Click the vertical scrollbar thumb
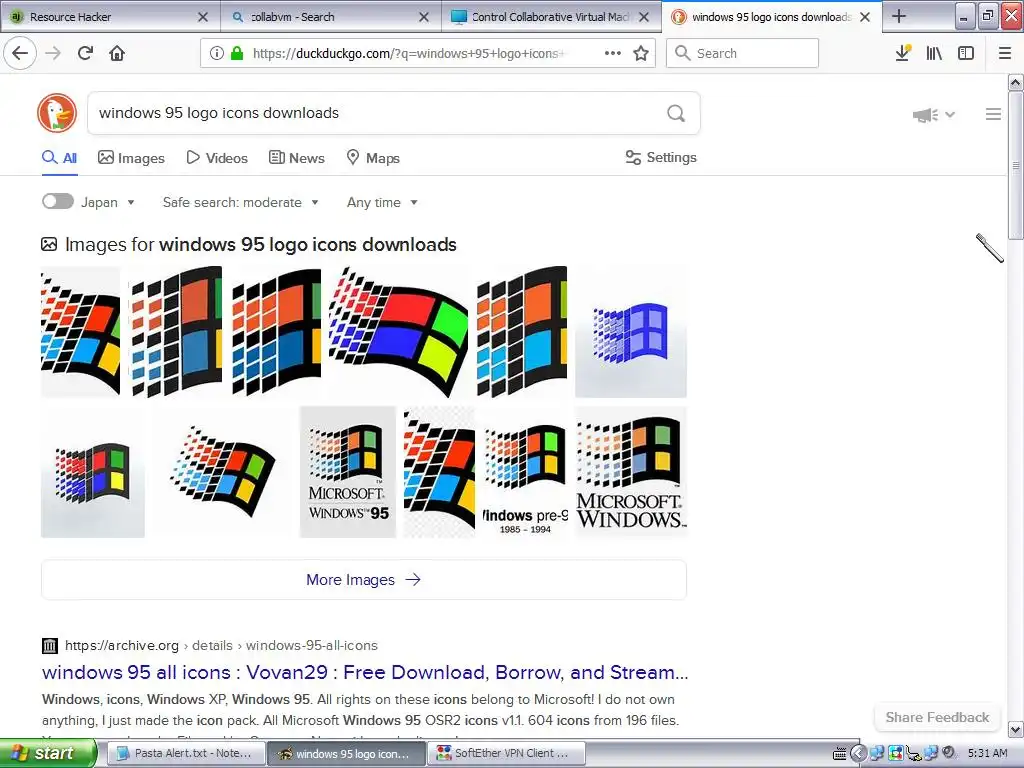1024x768 pixels. (x=1016, y=165)
